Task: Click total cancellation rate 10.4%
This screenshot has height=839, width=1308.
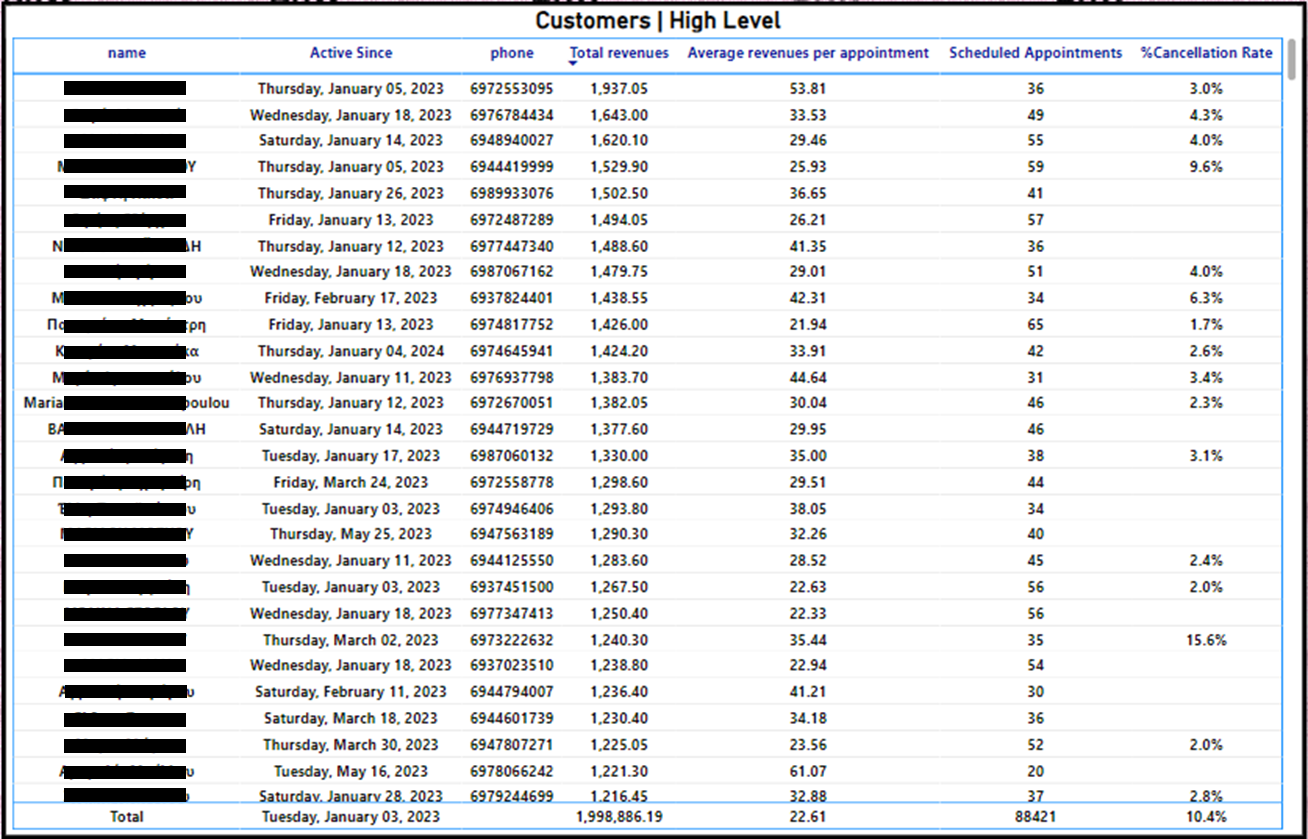Action: [x=1206, y=817]
